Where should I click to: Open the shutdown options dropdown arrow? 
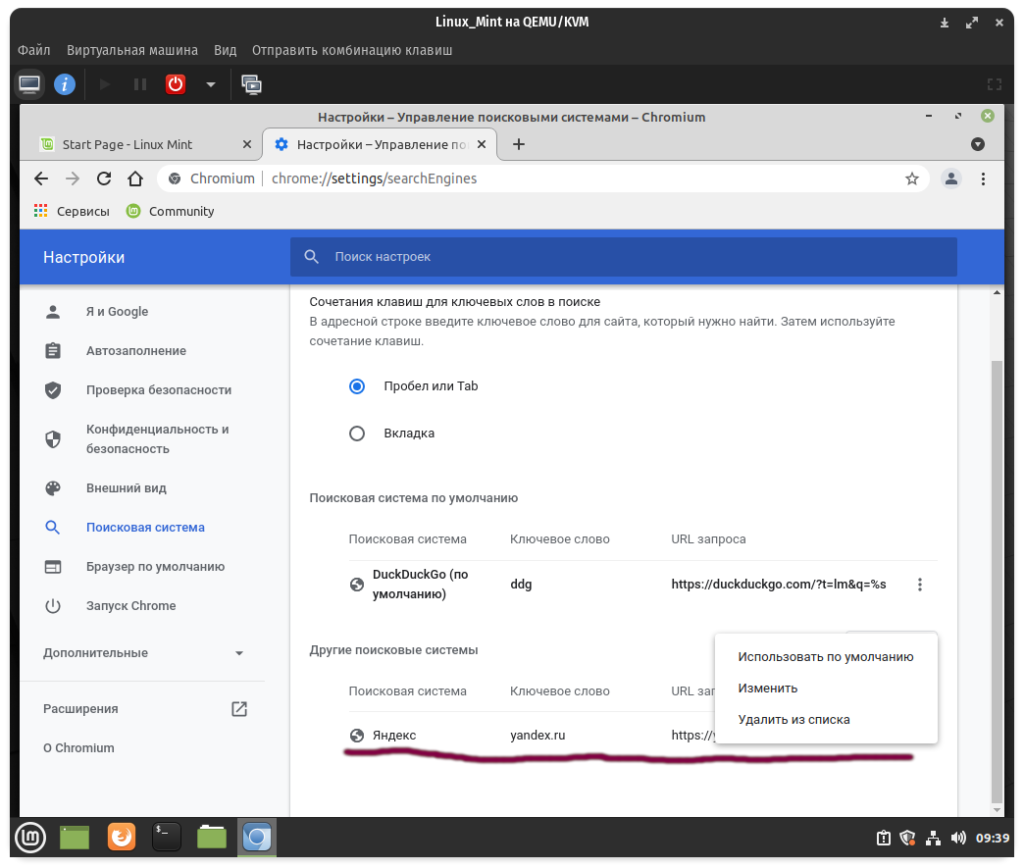point(210,85)
